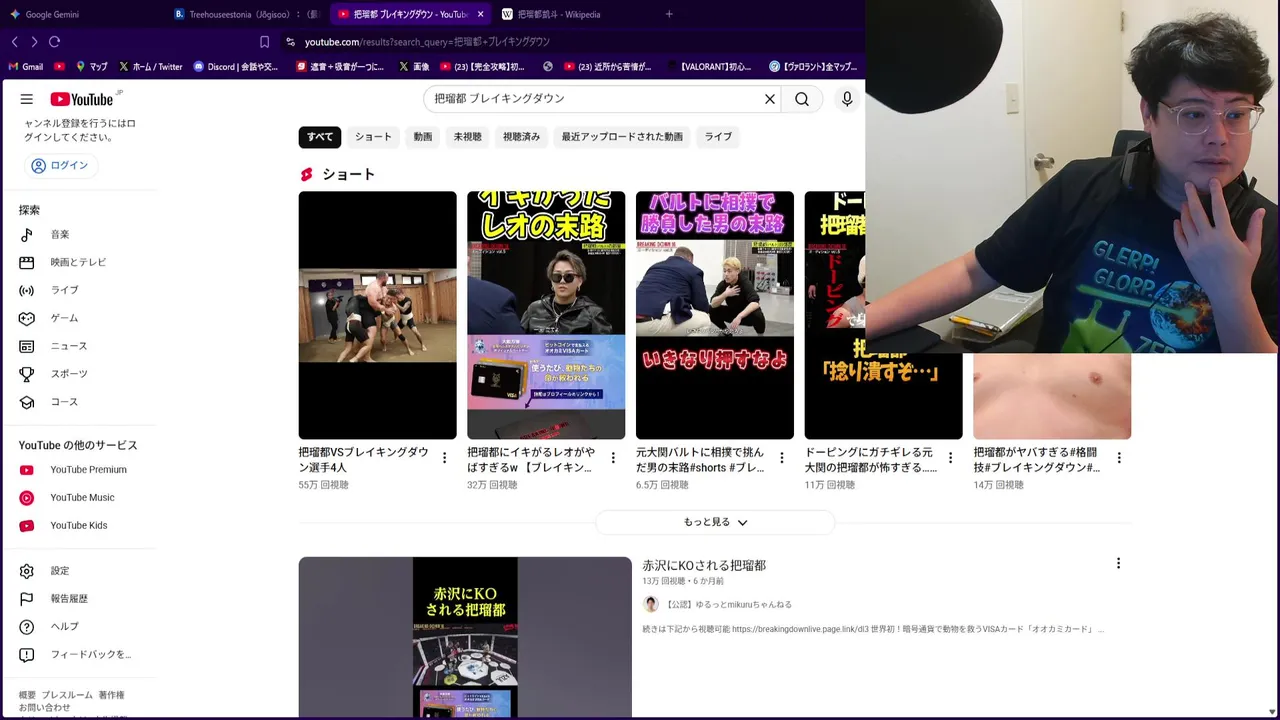Start voice search with the microphone
Screen dimensions: 1280x720
click(847, 99)
